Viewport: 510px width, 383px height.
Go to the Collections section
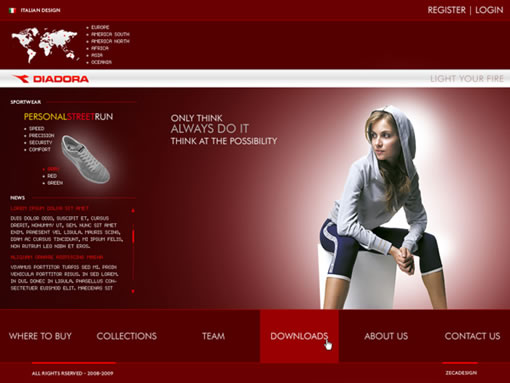click(127, 336)
